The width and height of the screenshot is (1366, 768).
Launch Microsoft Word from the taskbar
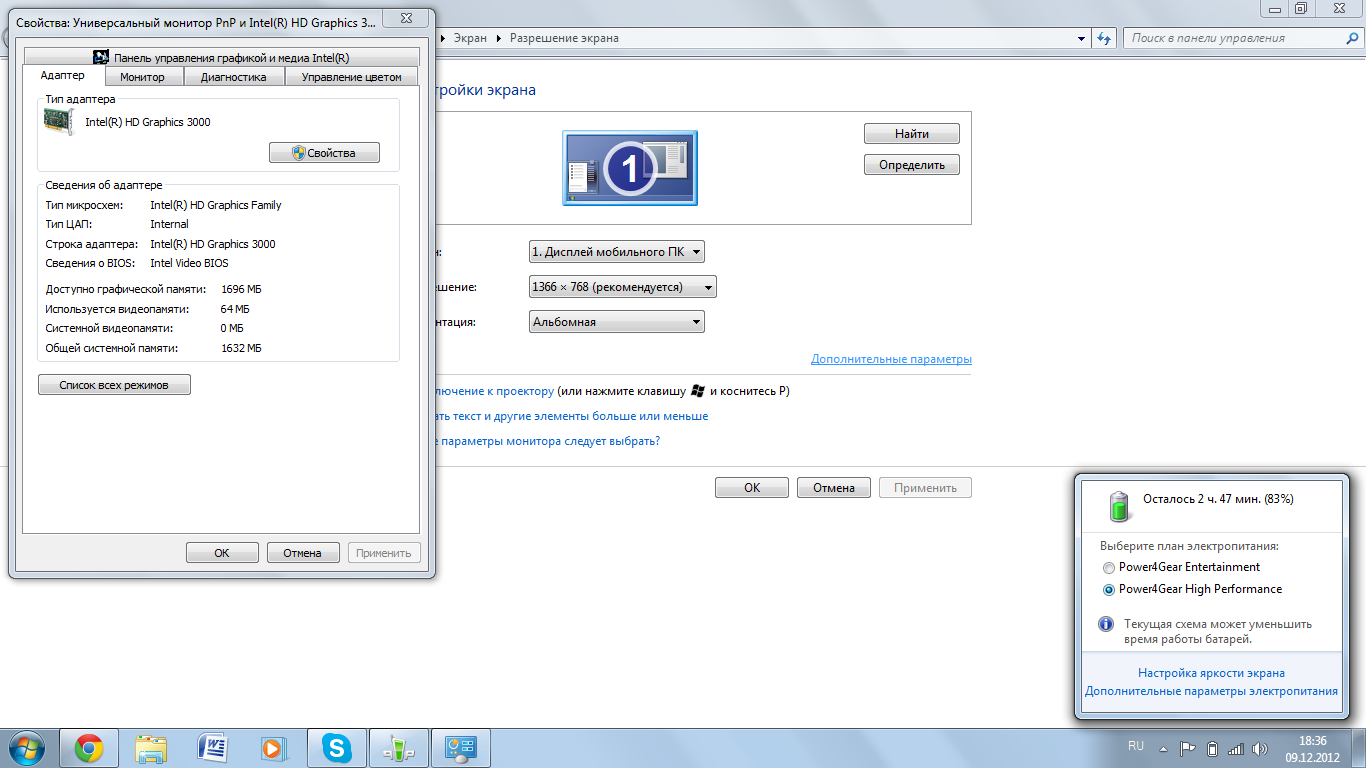click(213, 747)
